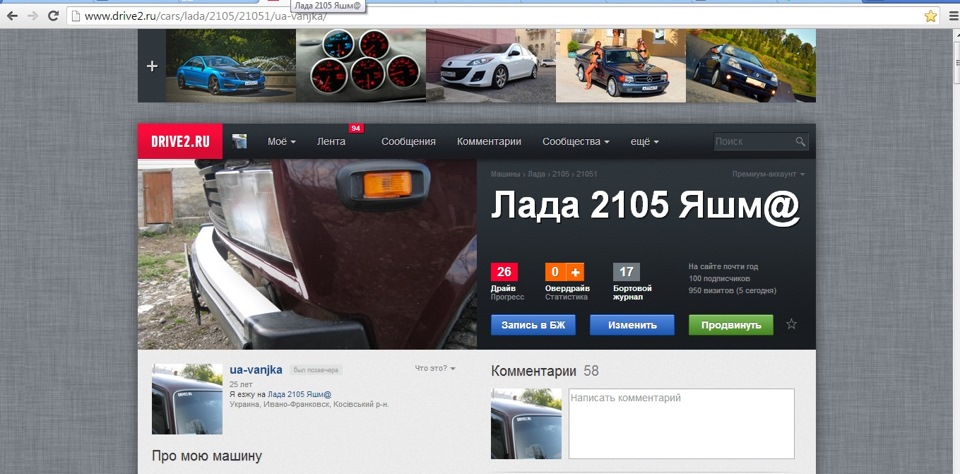Viewport: 960px width, 474px height.
Task: Click the 100 подписчиков text
Action: pyautogui.click(x=719, y=279)
